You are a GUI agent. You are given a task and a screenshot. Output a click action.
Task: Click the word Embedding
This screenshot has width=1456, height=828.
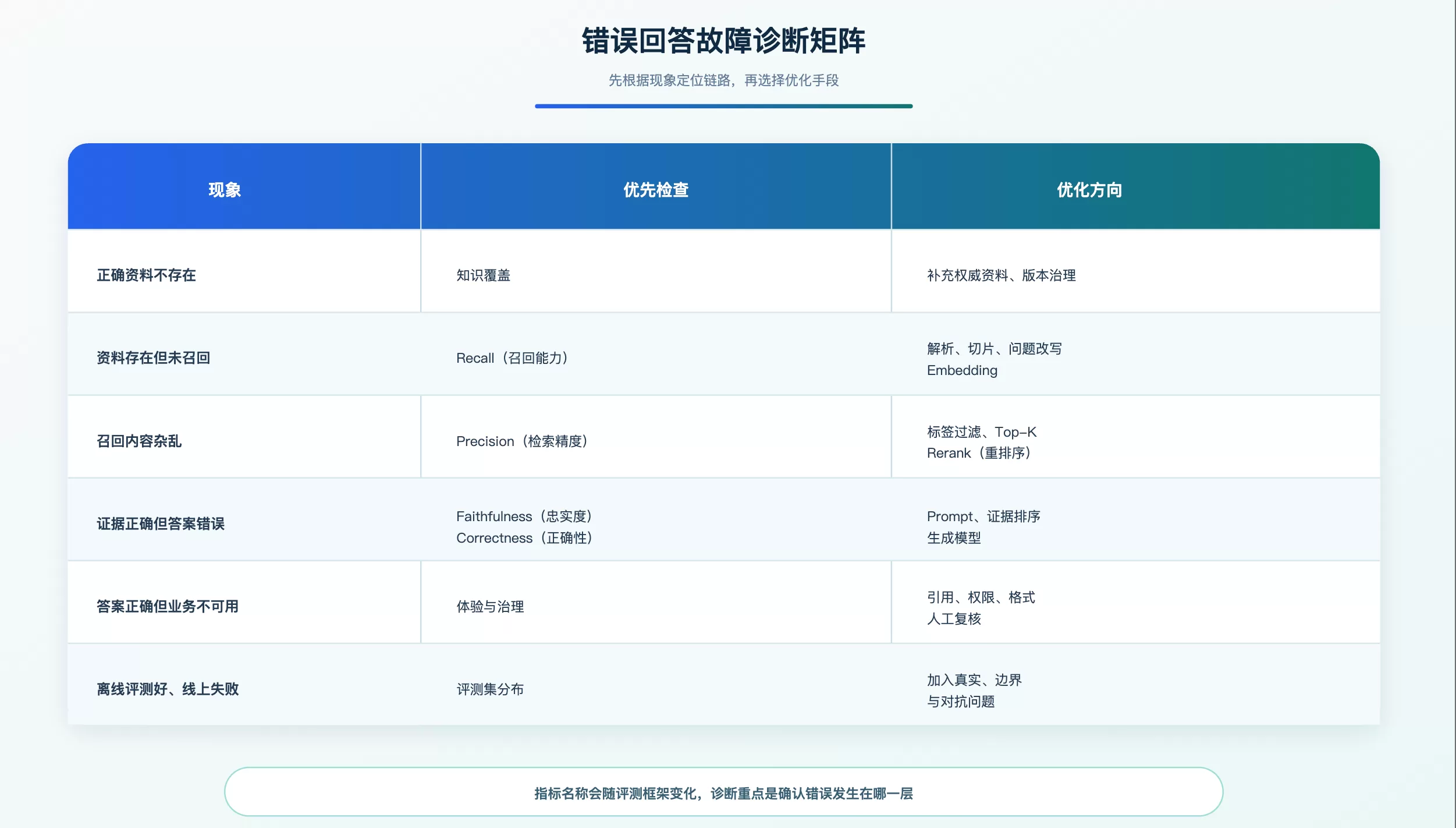click(x=962, y=370)
